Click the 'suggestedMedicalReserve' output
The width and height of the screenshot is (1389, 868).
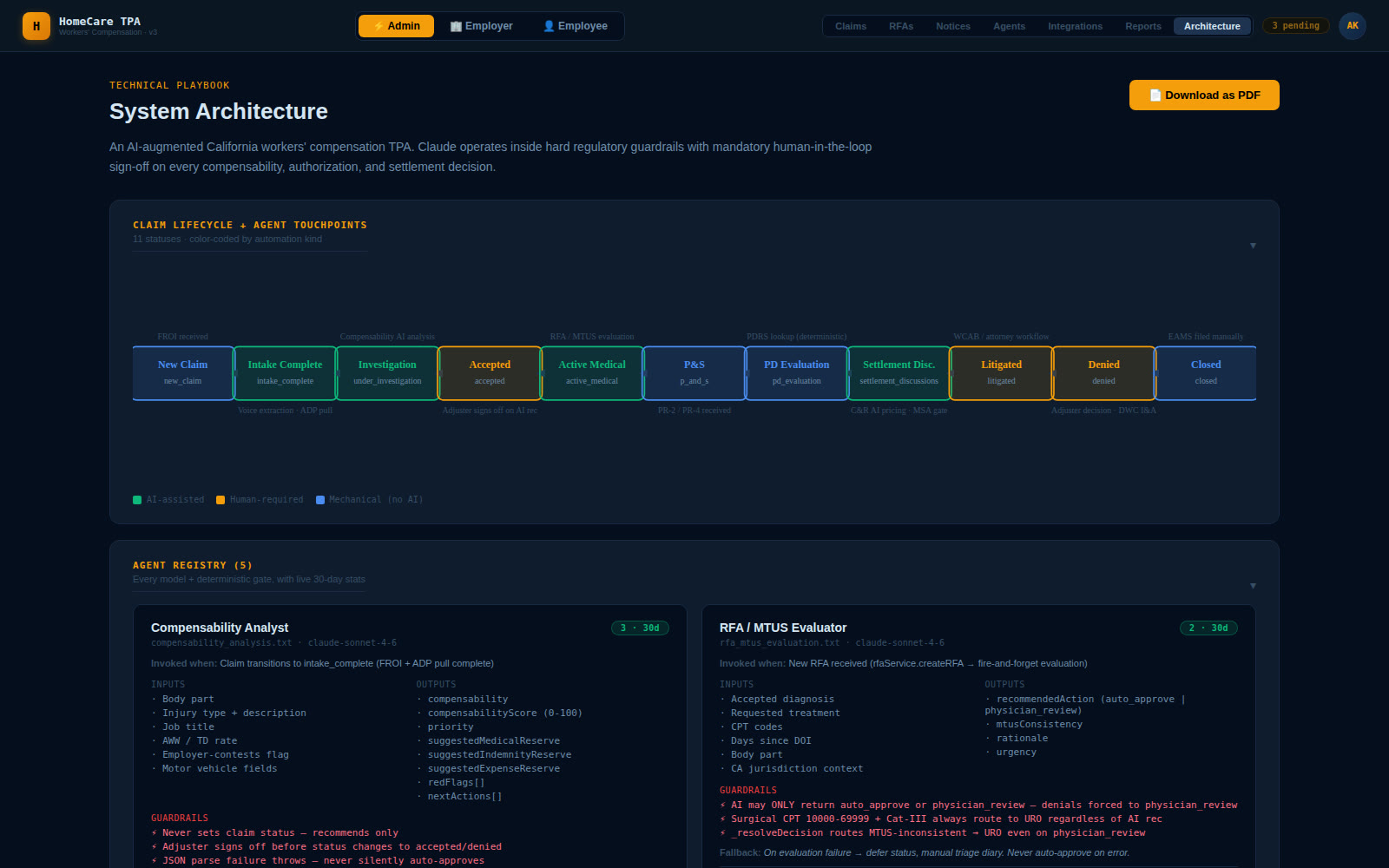[493, 741]
